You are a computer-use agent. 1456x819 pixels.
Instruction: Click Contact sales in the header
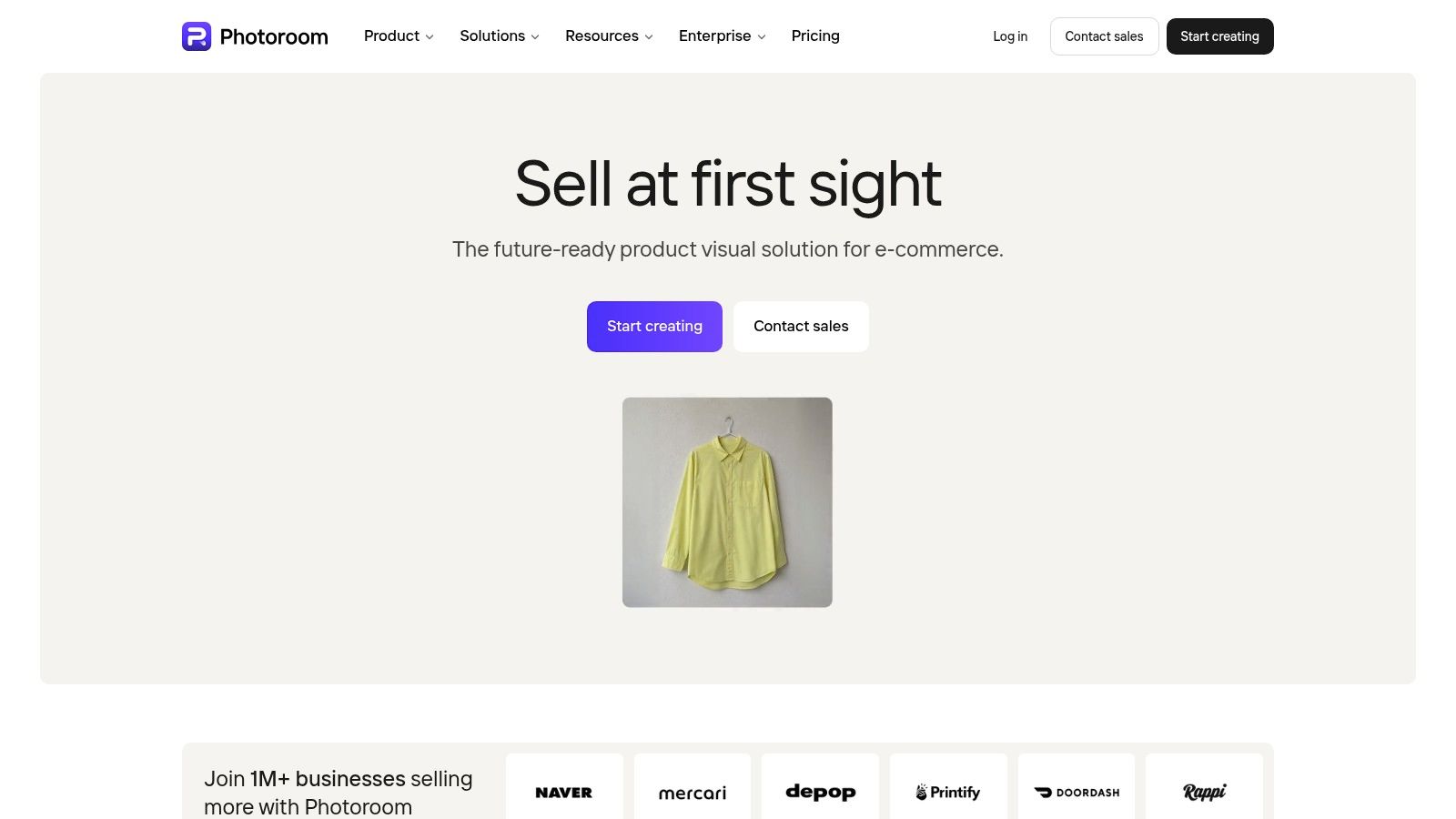point(1104,36)
